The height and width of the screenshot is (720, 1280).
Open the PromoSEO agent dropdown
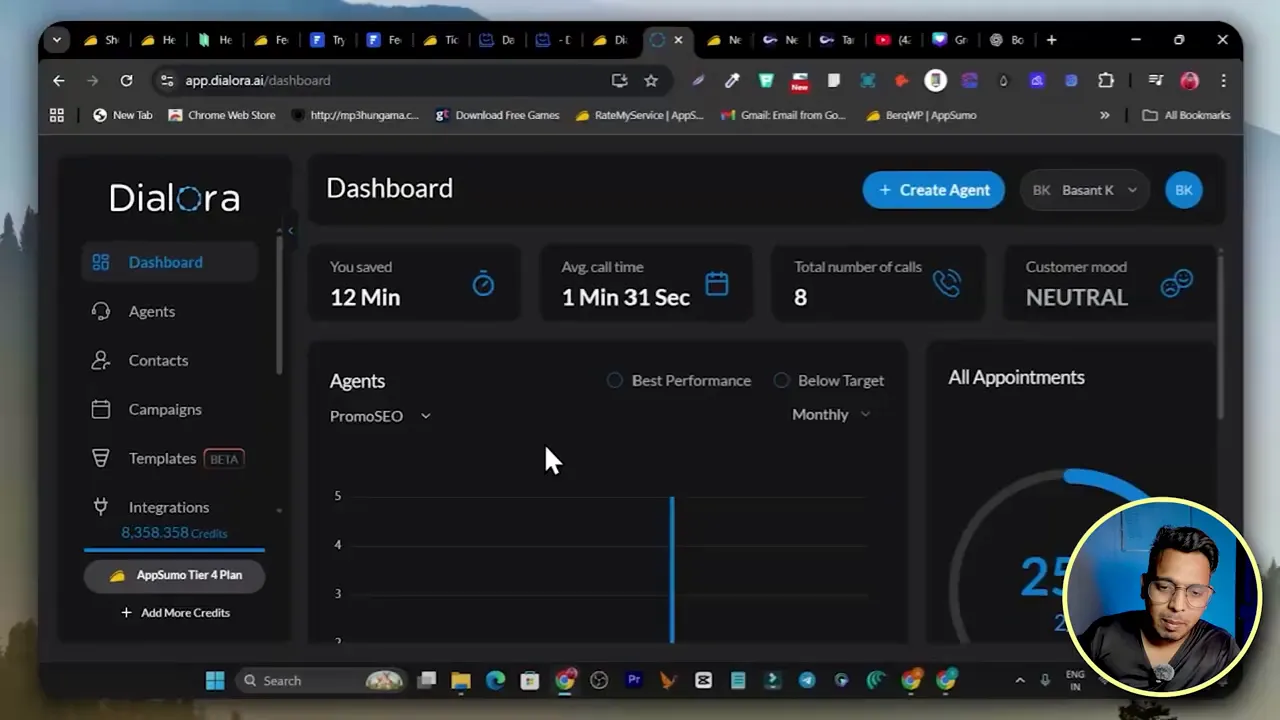380,416
